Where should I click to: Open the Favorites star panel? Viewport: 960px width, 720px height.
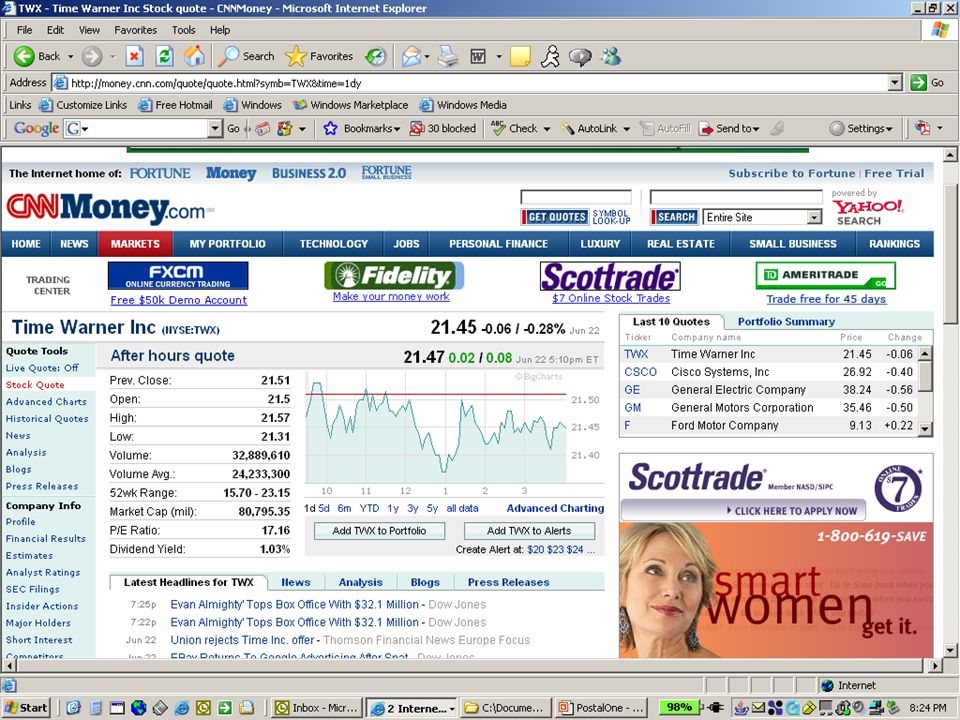click(x=320, y=56)
